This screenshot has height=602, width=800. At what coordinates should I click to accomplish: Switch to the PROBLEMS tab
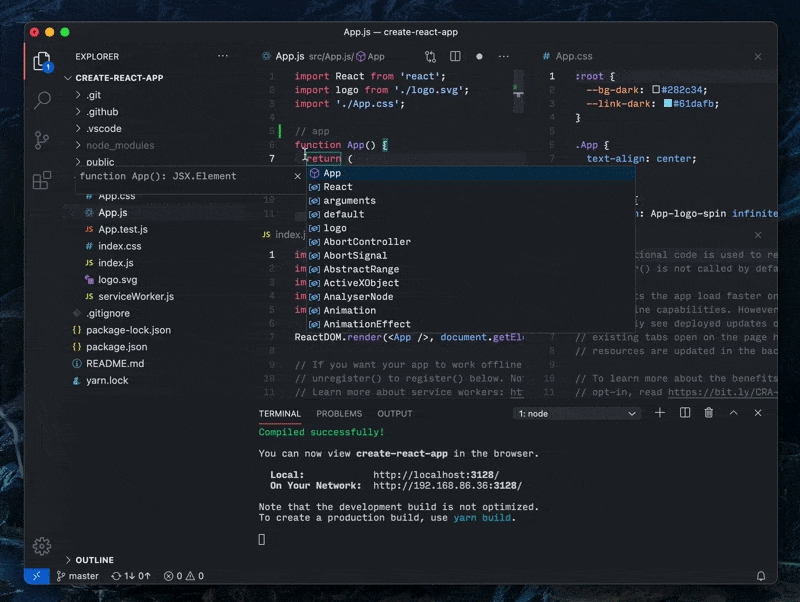point(339,413)
